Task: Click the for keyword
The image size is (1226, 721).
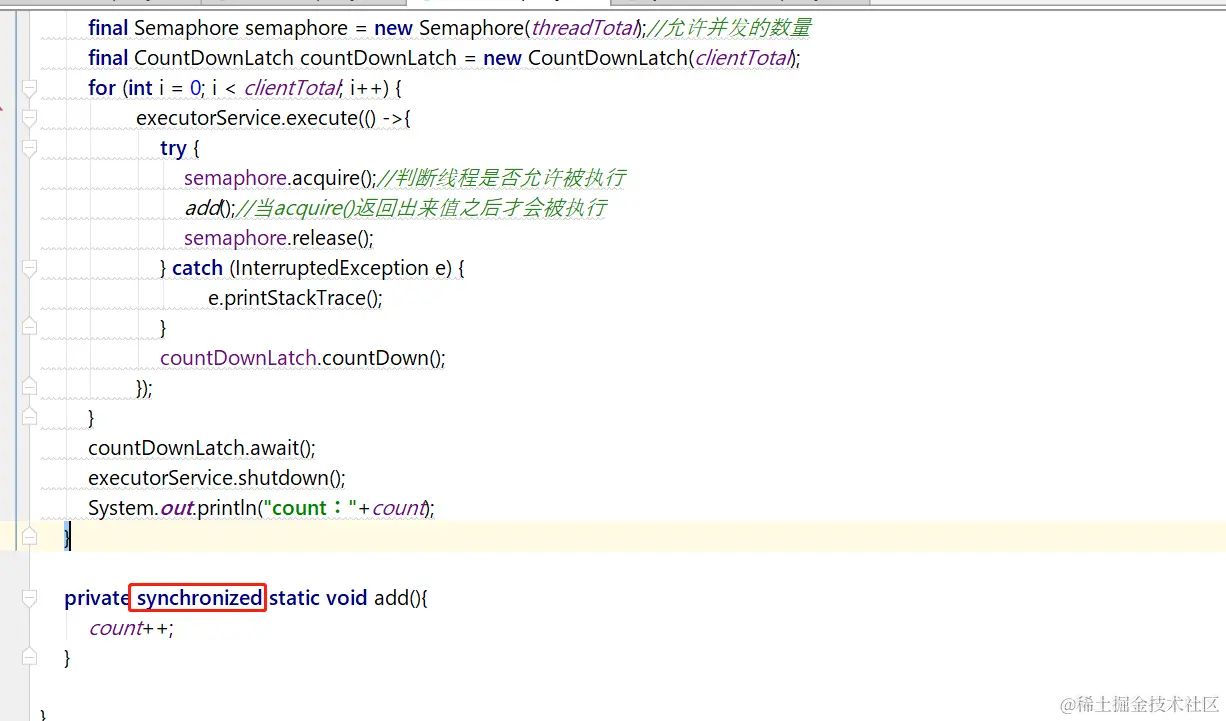Action: (x=102, y=88)
